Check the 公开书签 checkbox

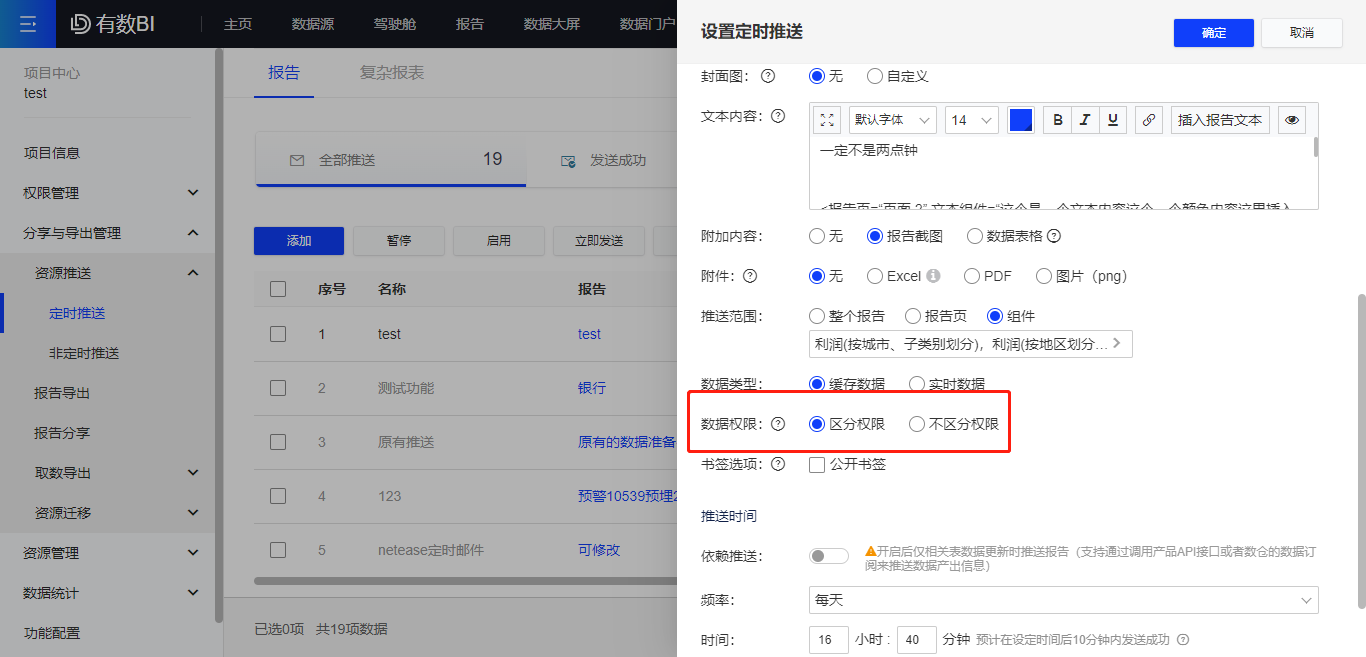[x=816, y=464]
